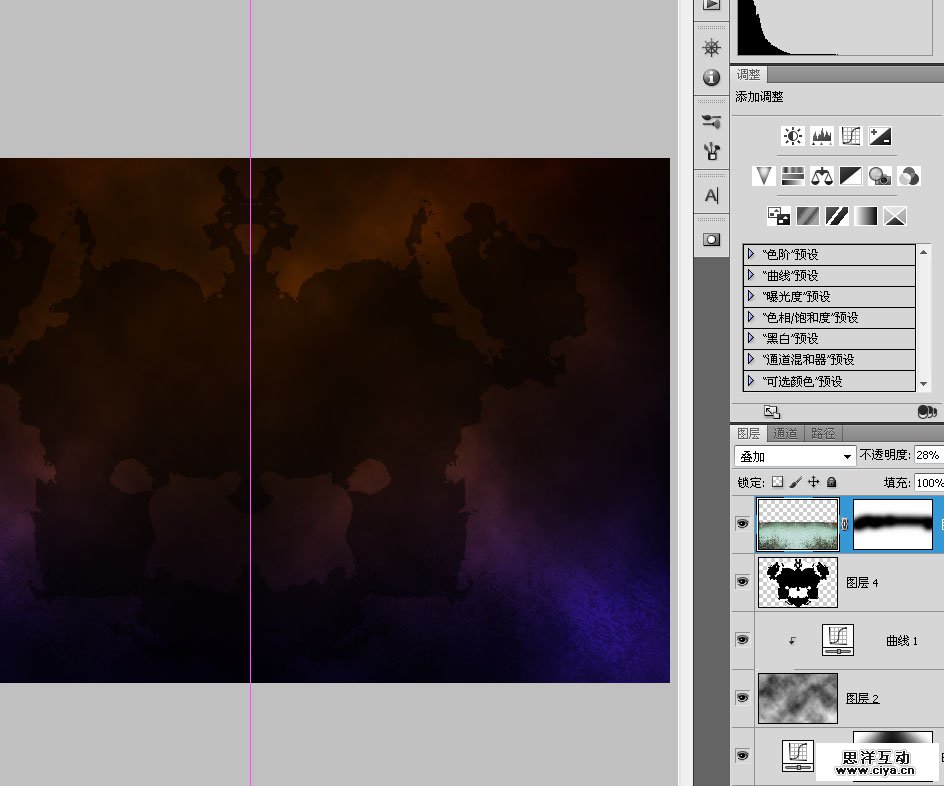Expand the "曲线" presets group
Viewport: 944px width, 786px height.
(x=751, y=275)
